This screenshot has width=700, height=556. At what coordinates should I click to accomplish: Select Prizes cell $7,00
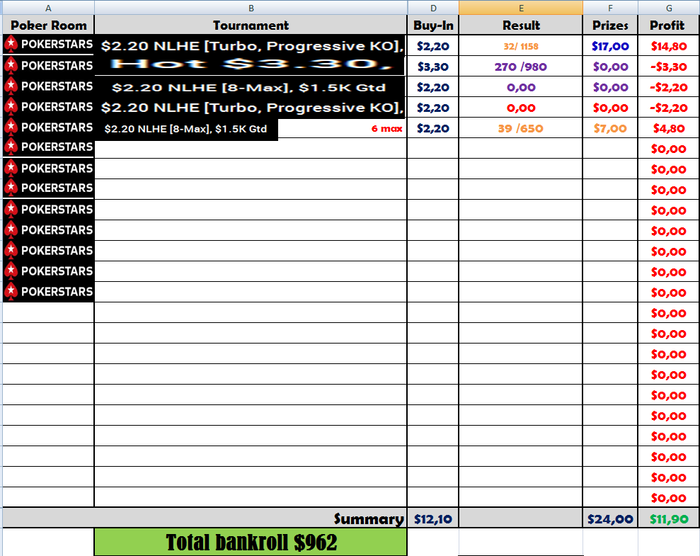tap(610, 128)
